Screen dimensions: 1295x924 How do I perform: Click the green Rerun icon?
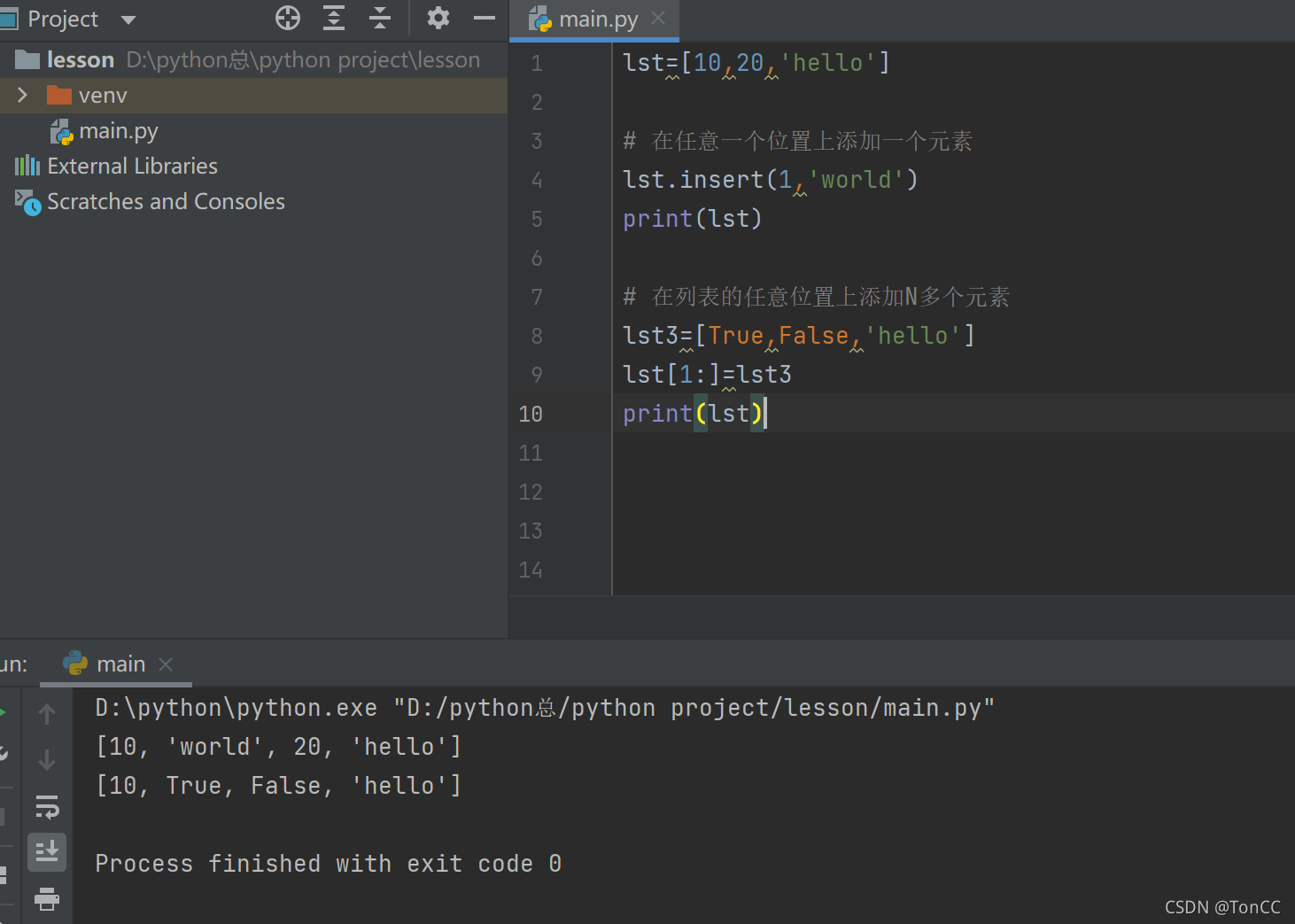pyautogui.click(x=3, y=712)
